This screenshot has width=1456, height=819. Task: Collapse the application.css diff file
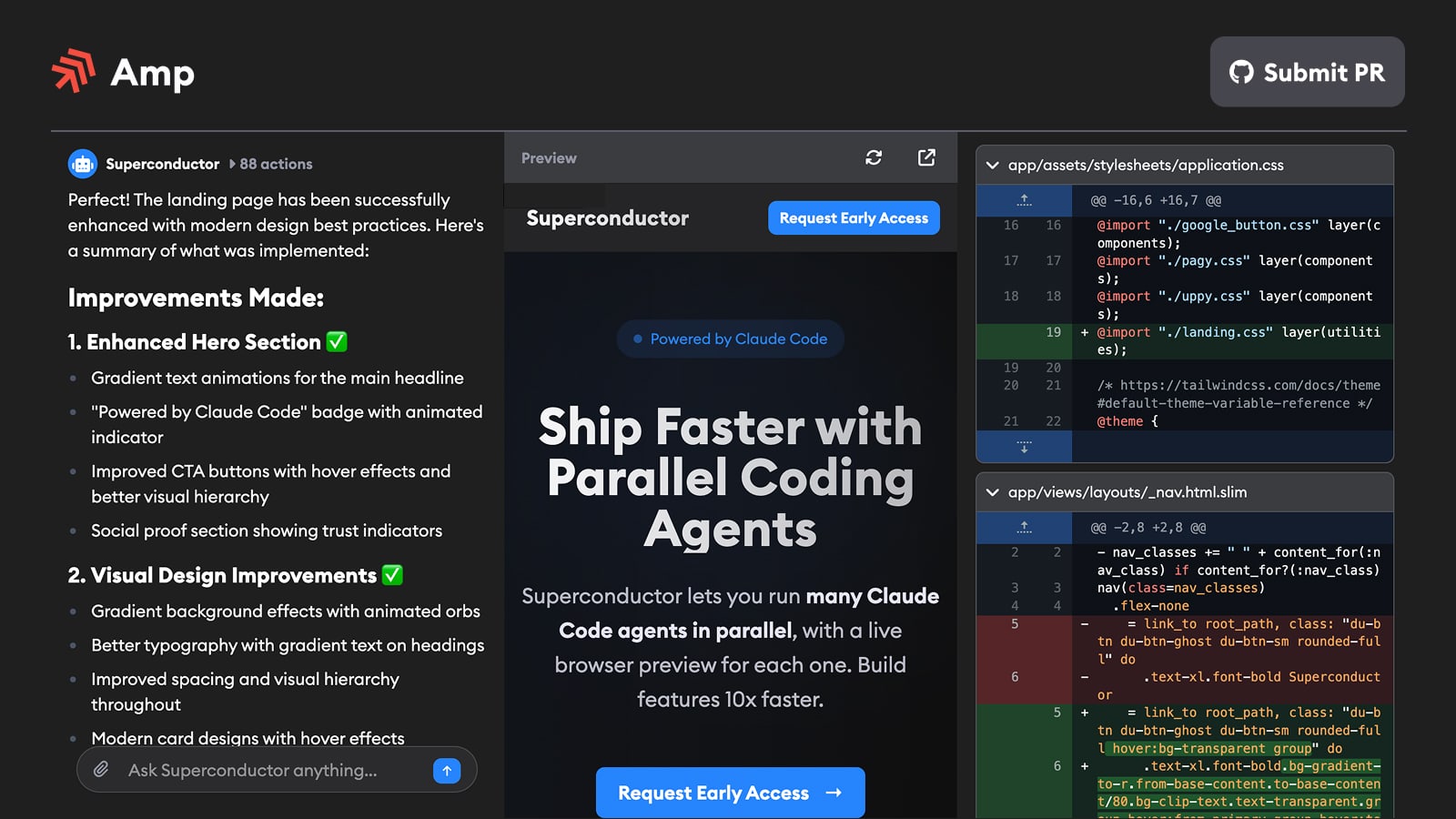(992, 166)
